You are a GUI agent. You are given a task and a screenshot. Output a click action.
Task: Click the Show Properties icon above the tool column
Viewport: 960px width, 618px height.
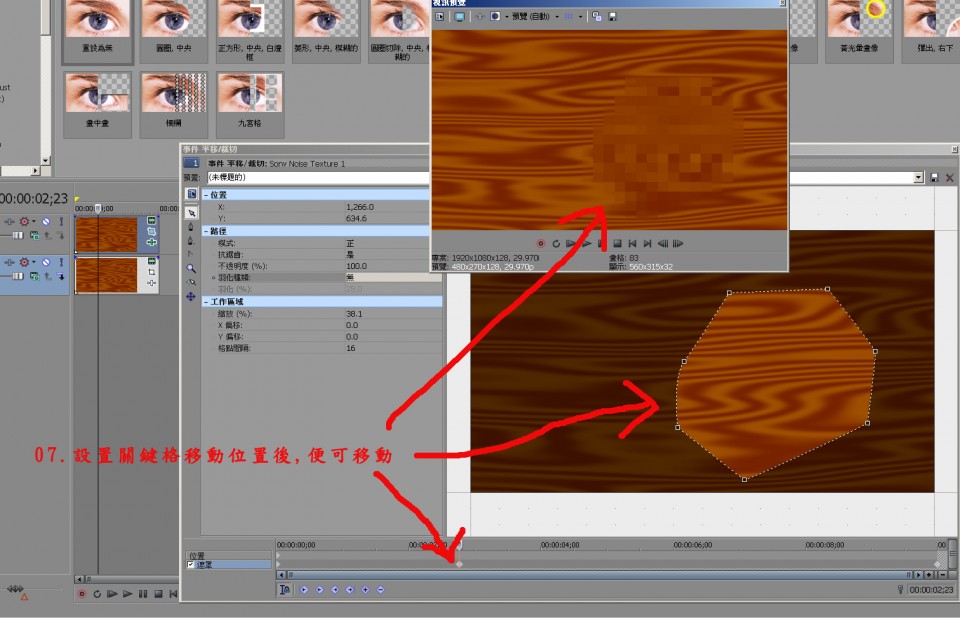192,194
